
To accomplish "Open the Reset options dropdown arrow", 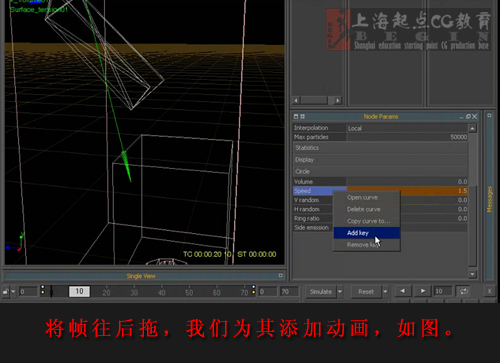I will point(385,292).
